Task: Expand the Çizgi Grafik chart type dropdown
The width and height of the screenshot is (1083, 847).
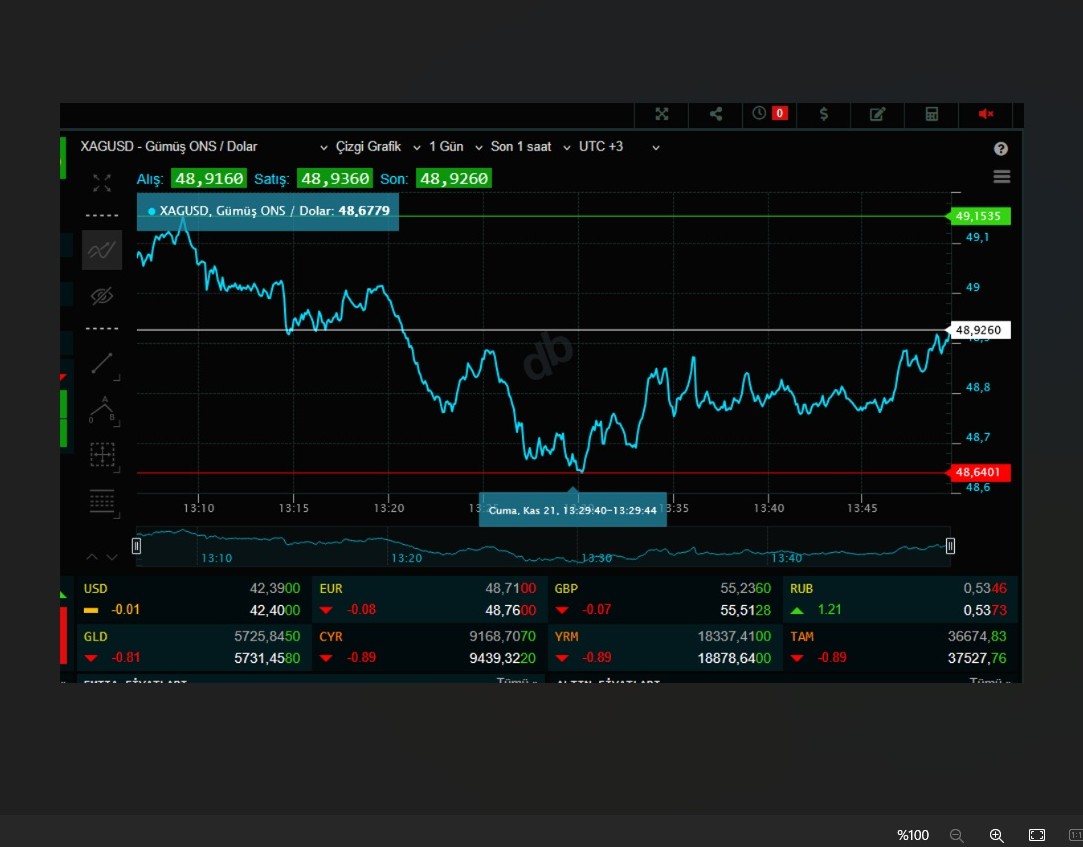Action: [x=367, y=147]
